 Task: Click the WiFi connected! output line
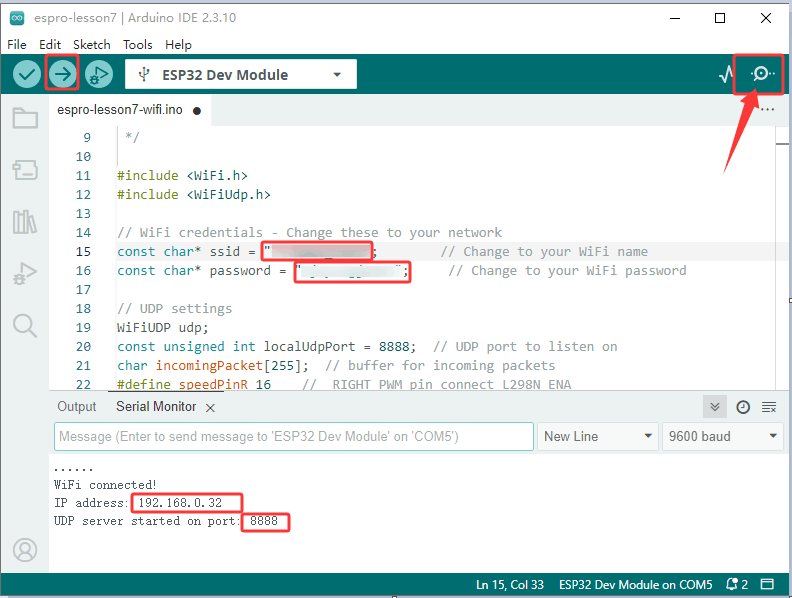coord(105,485)
